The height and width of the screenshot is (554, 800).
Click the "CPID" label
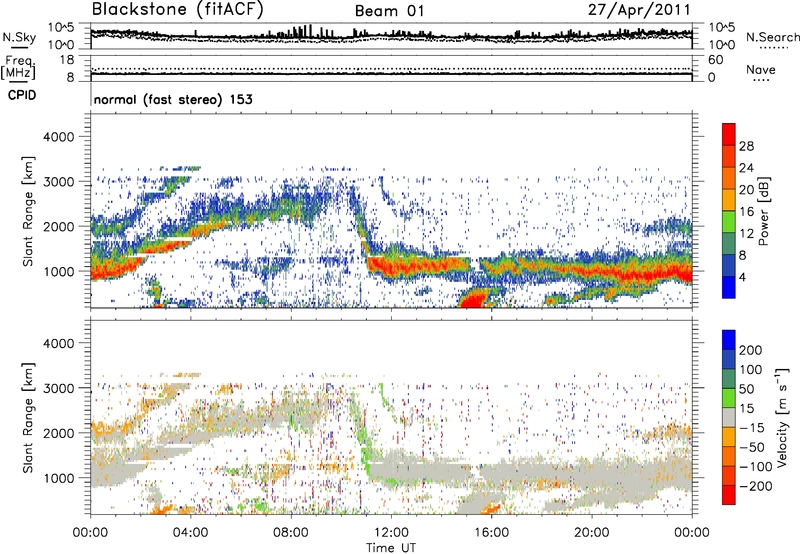pos(22,95)
